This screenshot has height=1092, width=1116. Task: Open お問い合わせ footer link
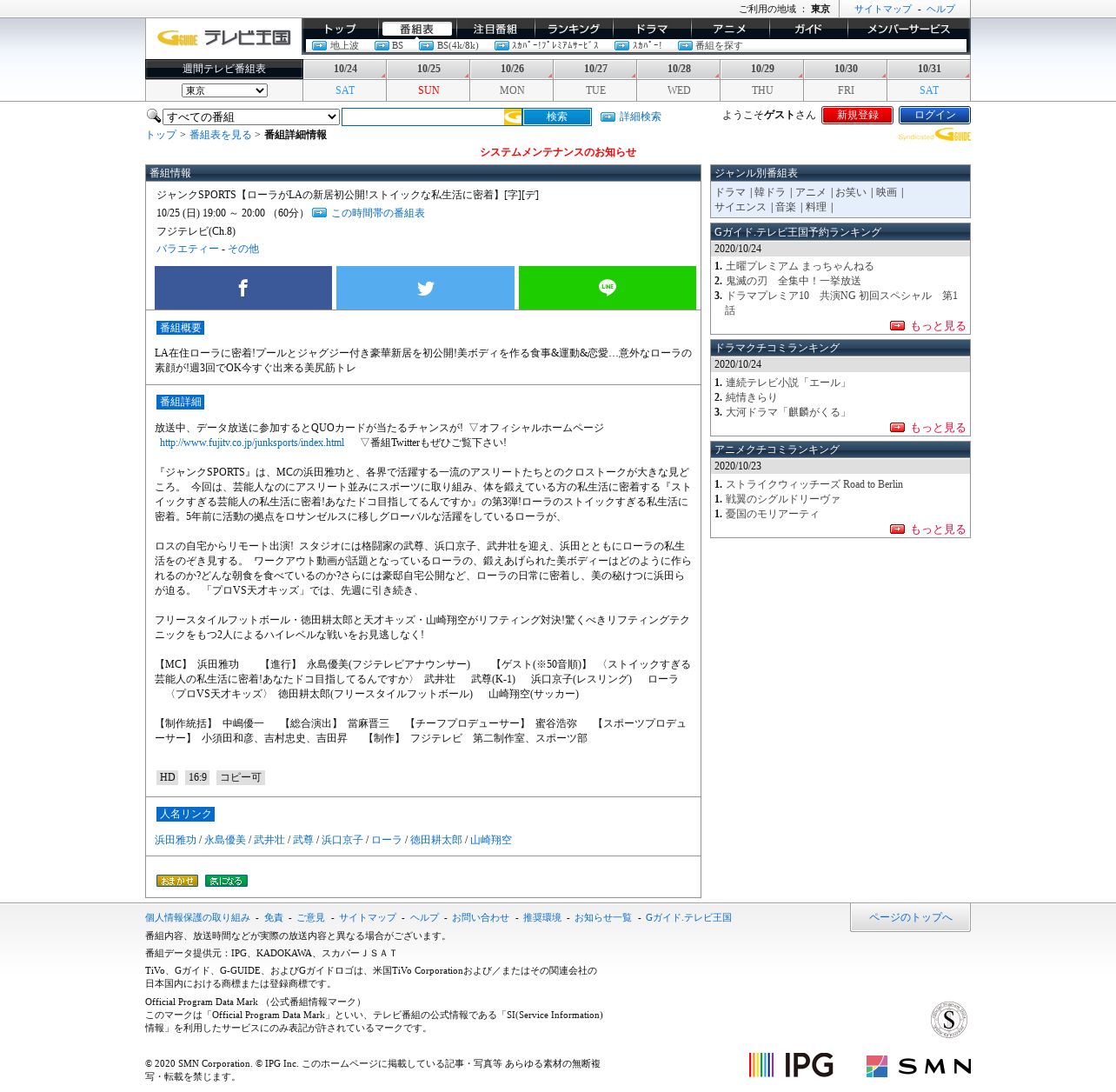click(x=481, y=917)
